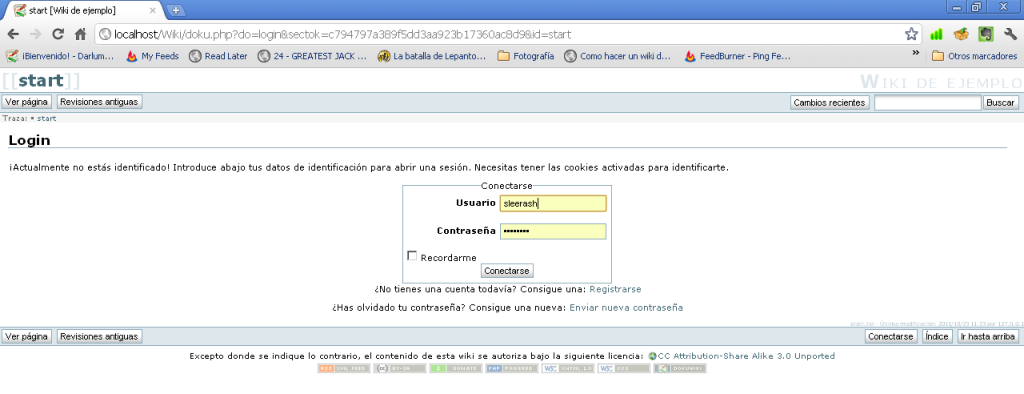Follow Enviar nueva contraseña link

626,307
